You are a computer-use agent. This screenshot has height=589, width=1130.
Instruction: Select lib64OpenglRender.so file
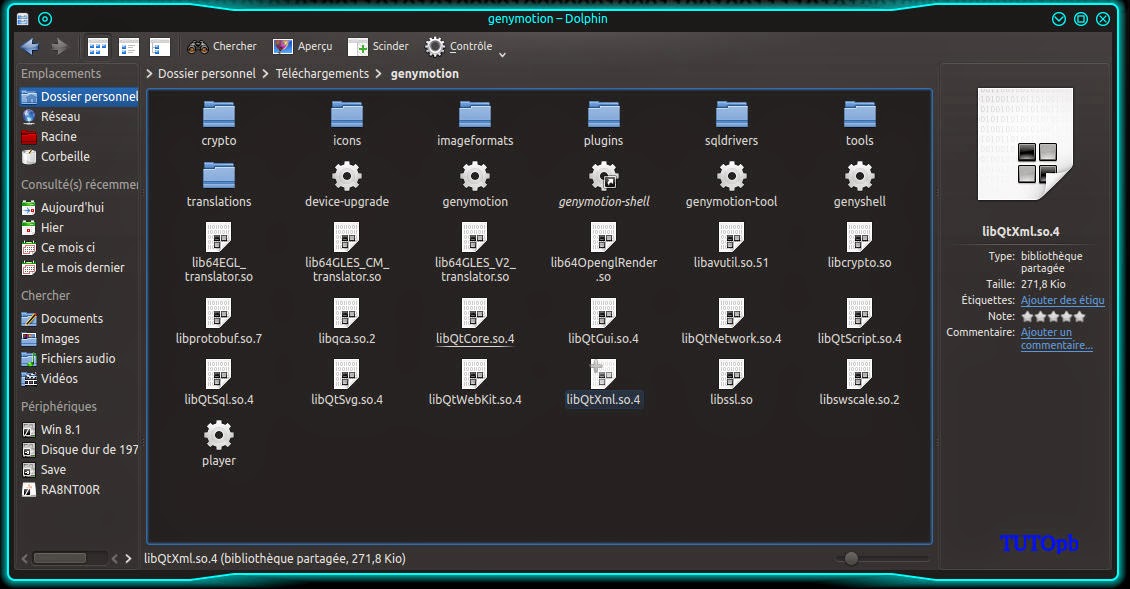click(x=604, y=252)
